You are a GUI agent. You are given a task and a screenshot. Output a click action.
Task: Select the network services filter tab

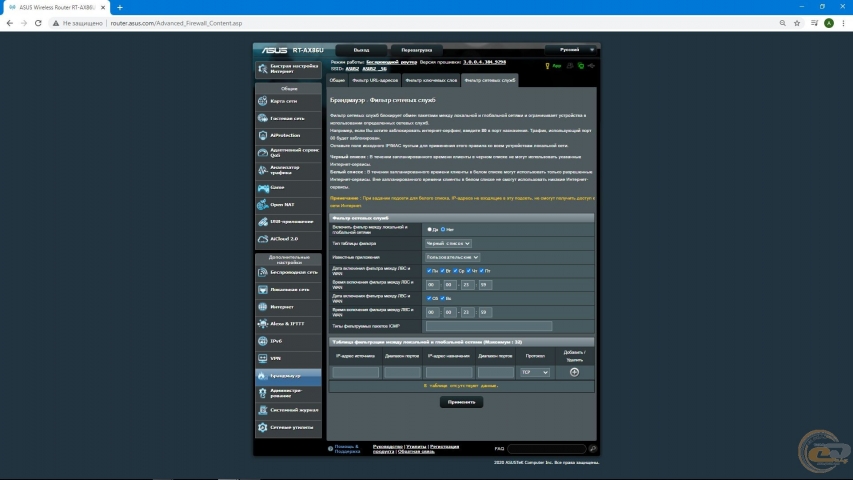(x=490, y=80)
